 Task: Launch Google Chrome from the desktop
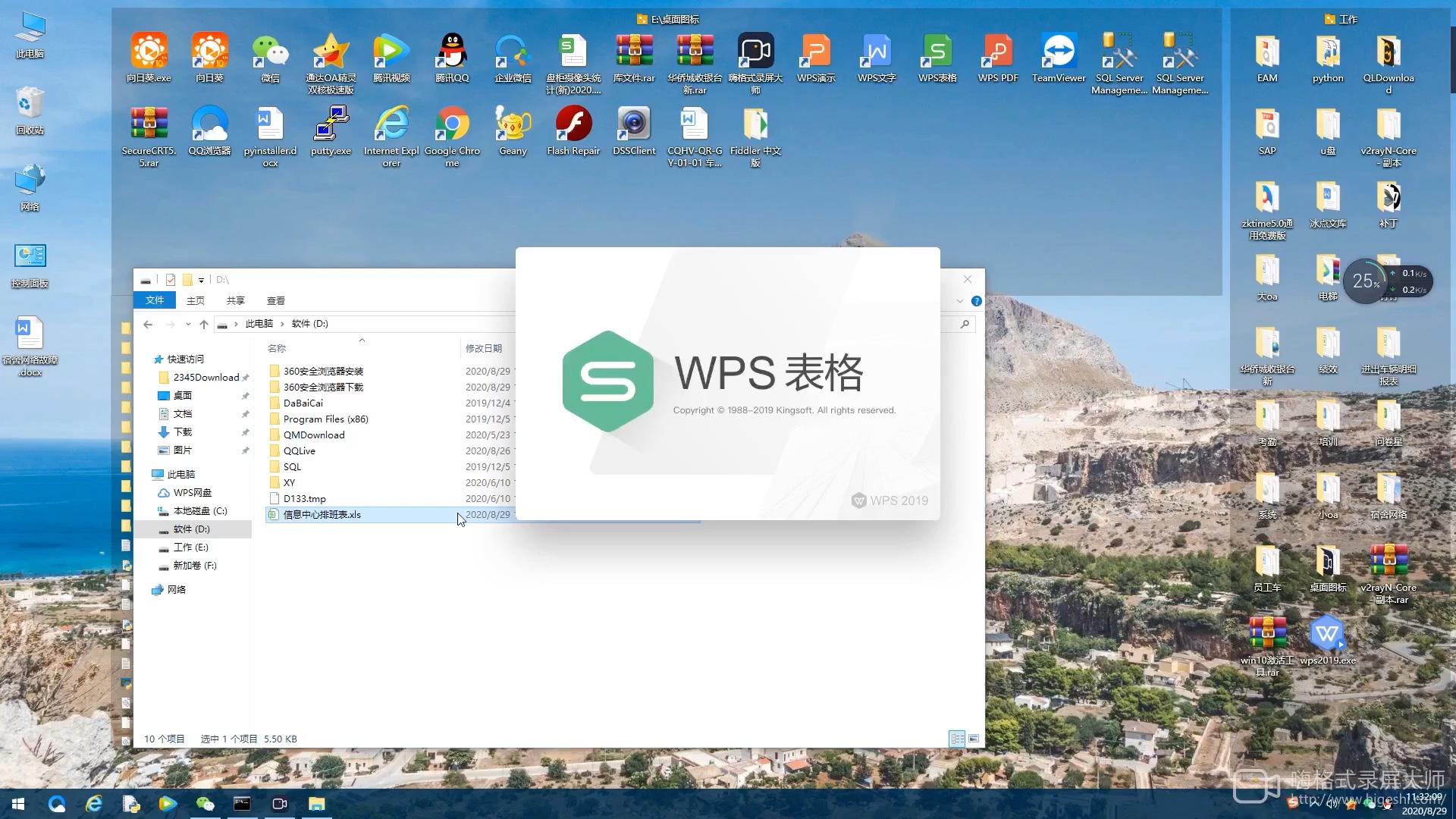pyautogui.click(x=452, y=138)
